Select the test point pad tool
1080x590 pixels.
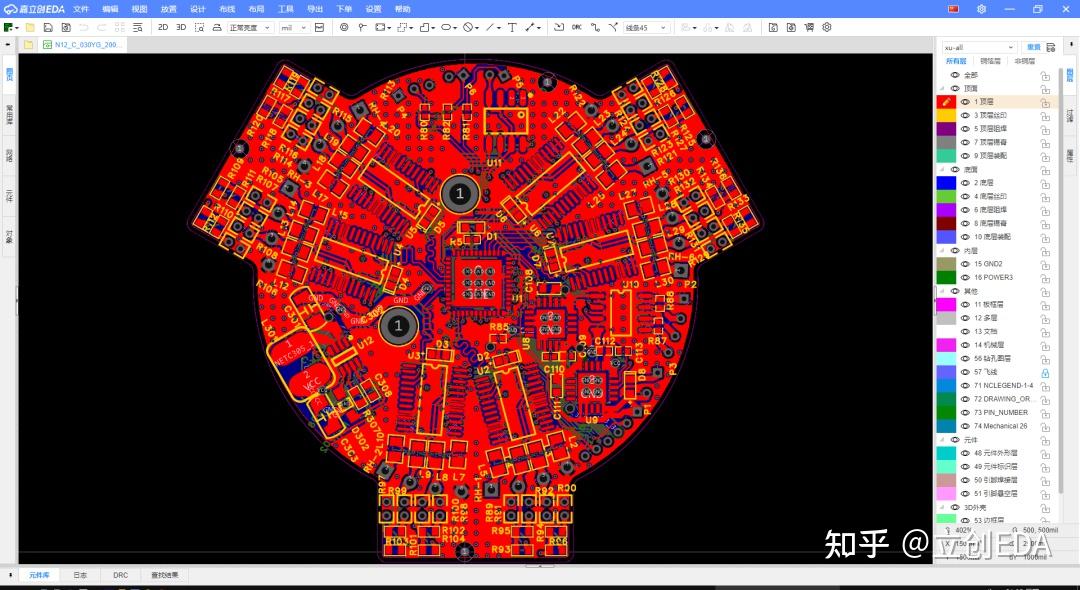click(x=362, y=28)
